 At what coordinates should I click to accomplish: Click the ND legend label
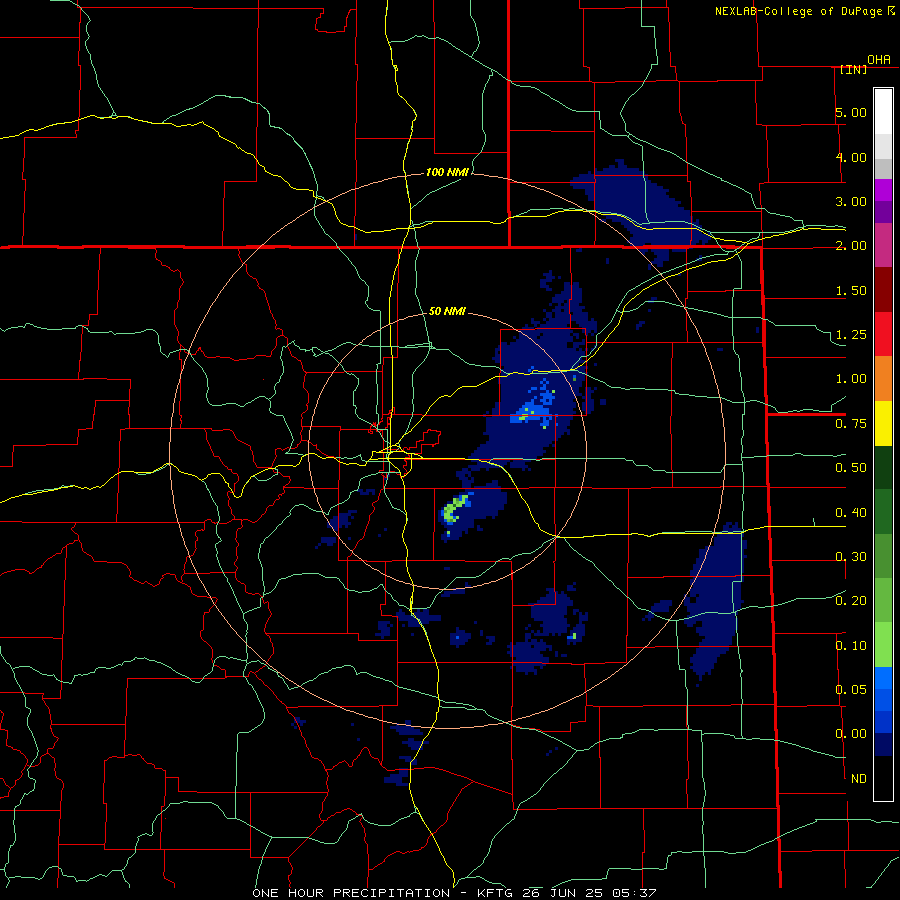pos(859,779)
